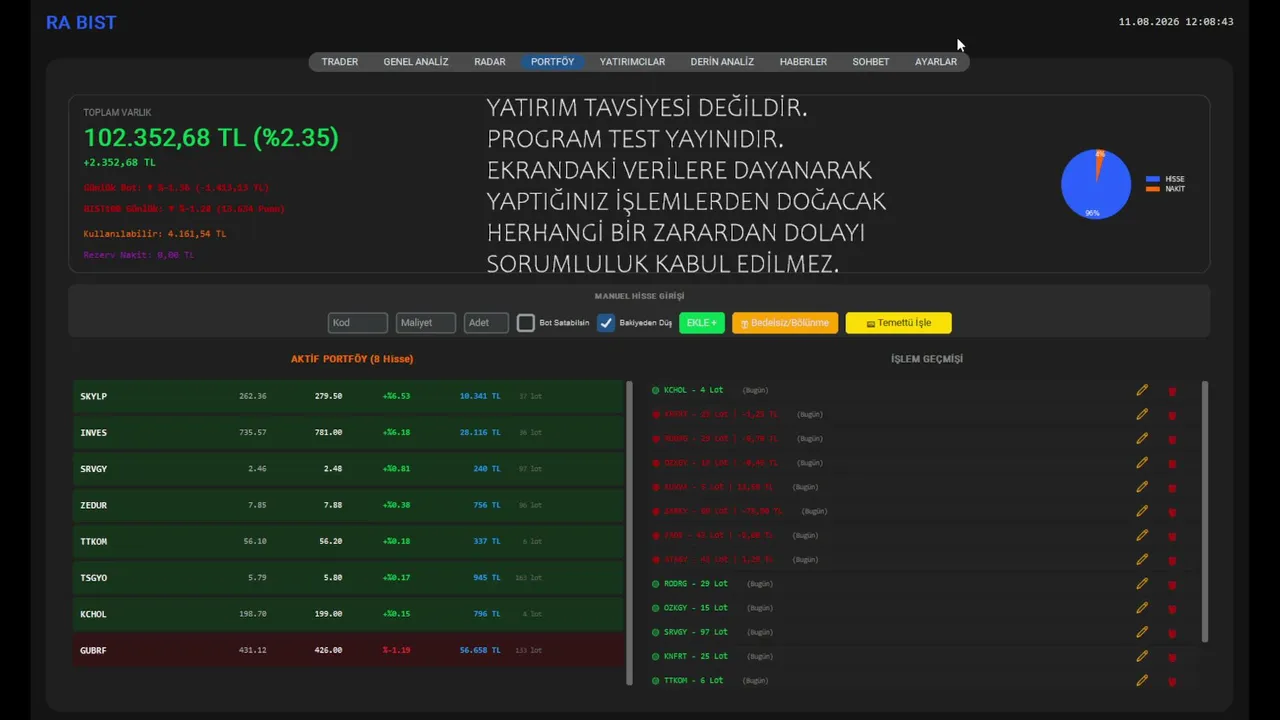Edit the red sell entry showing 11,50 TL
The image size is (1280, 720).
1142,487
